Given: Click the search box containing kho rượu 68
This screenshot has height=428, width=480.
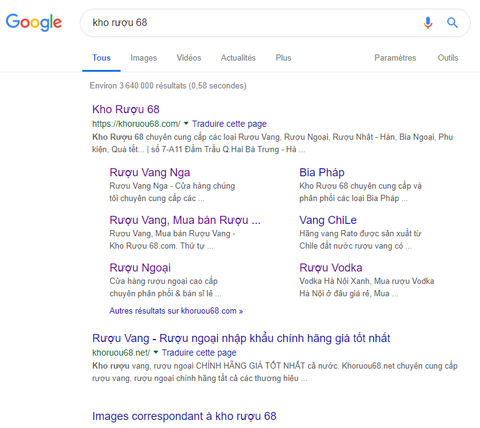Looking at the screenshot, I should pos(275,23).
